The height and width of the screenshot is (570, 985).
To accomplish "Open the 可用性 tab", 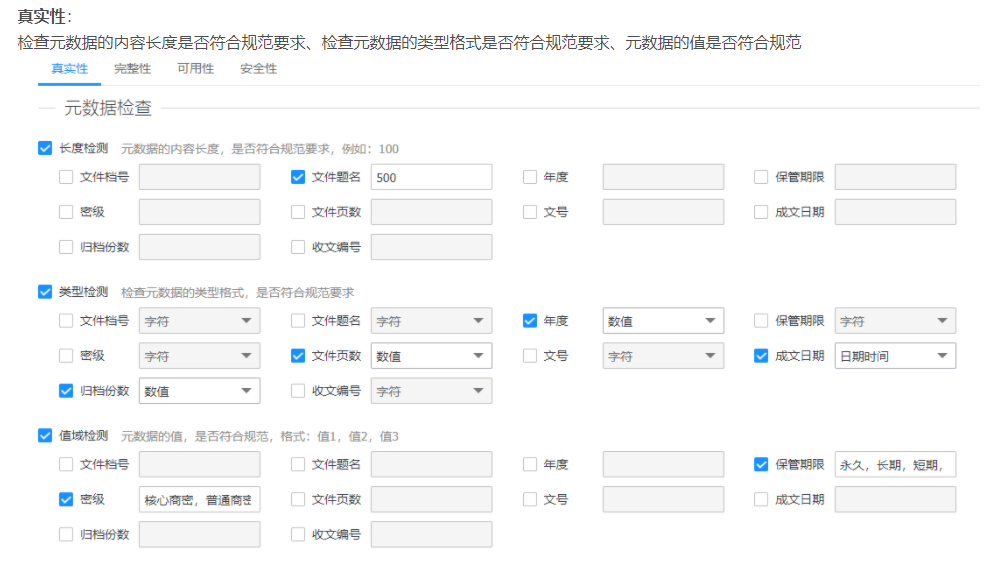I will (x=195, y=69).
